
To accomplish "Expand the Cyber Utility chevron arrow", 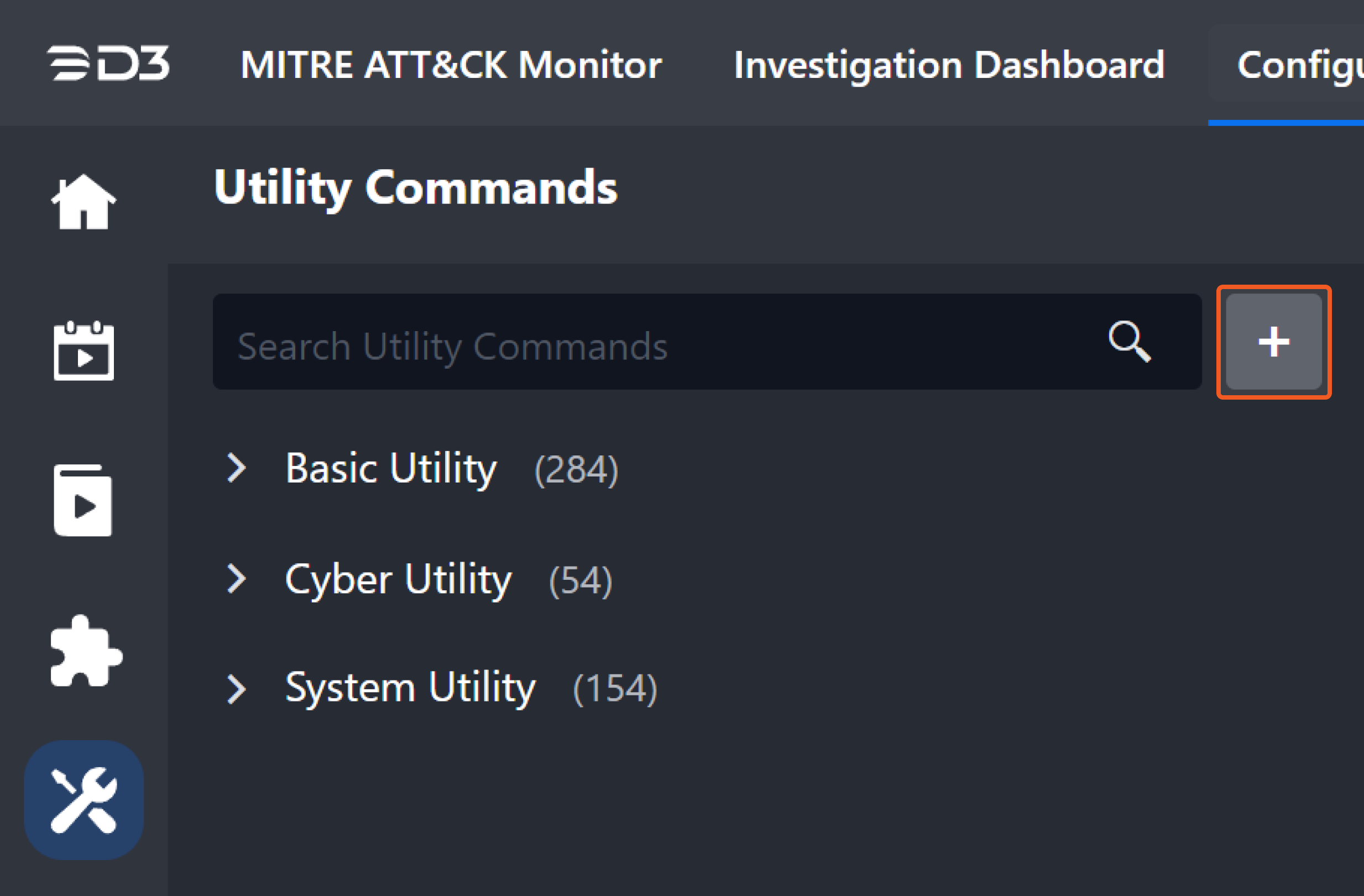I will point(236,579).
